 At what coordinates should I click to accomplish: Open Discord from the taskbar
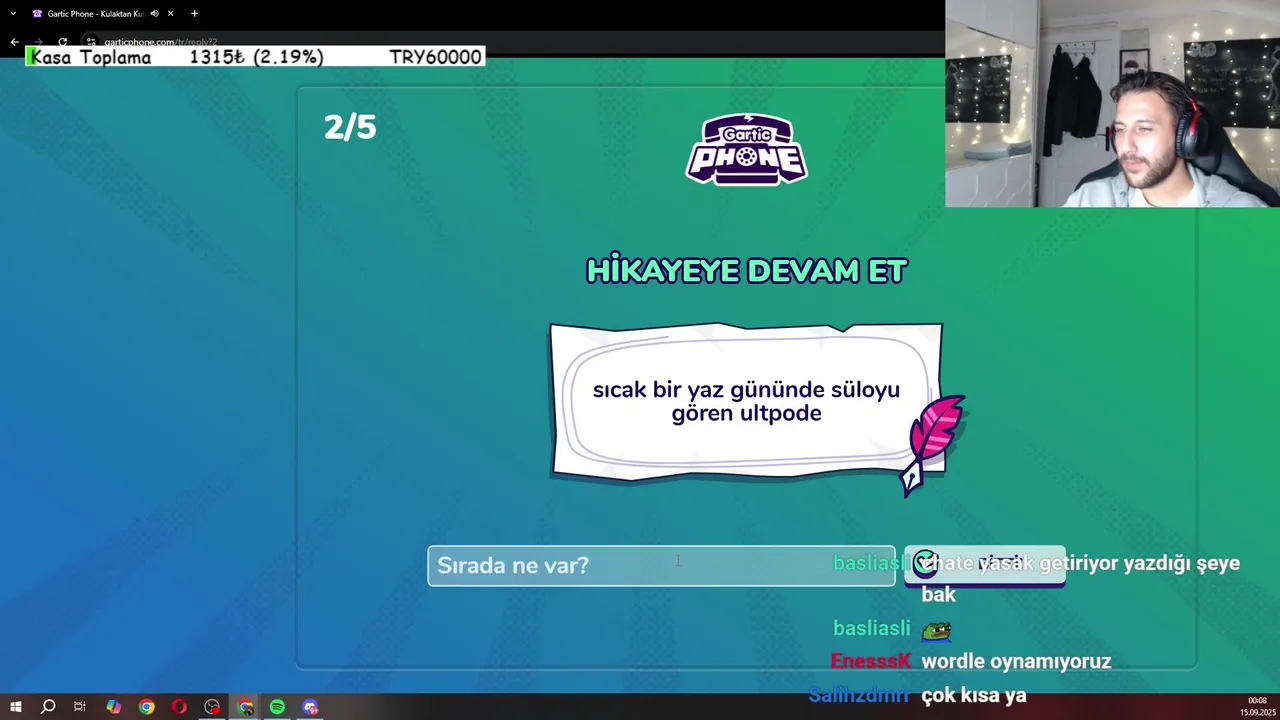click(x=310, y=707)
